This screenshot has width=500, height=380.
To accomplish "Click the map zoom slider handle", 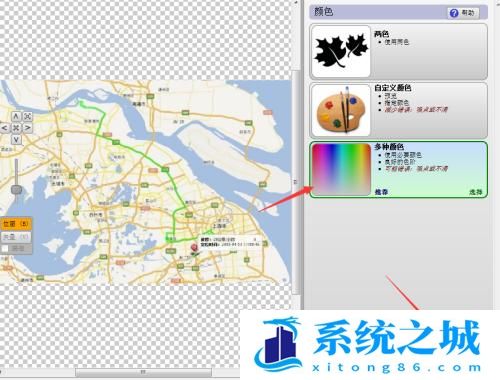I will point(16,190).
